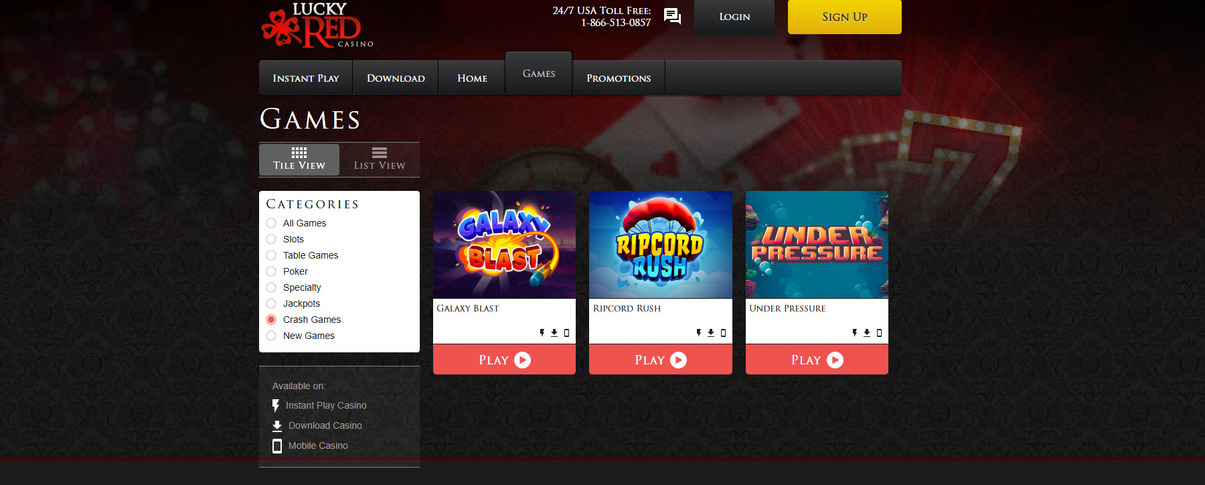Image resolution: width=1205 pixels, height=485 pixels.
Task: Select the Crash Games radio button
Action: click(x=271, y=319)
